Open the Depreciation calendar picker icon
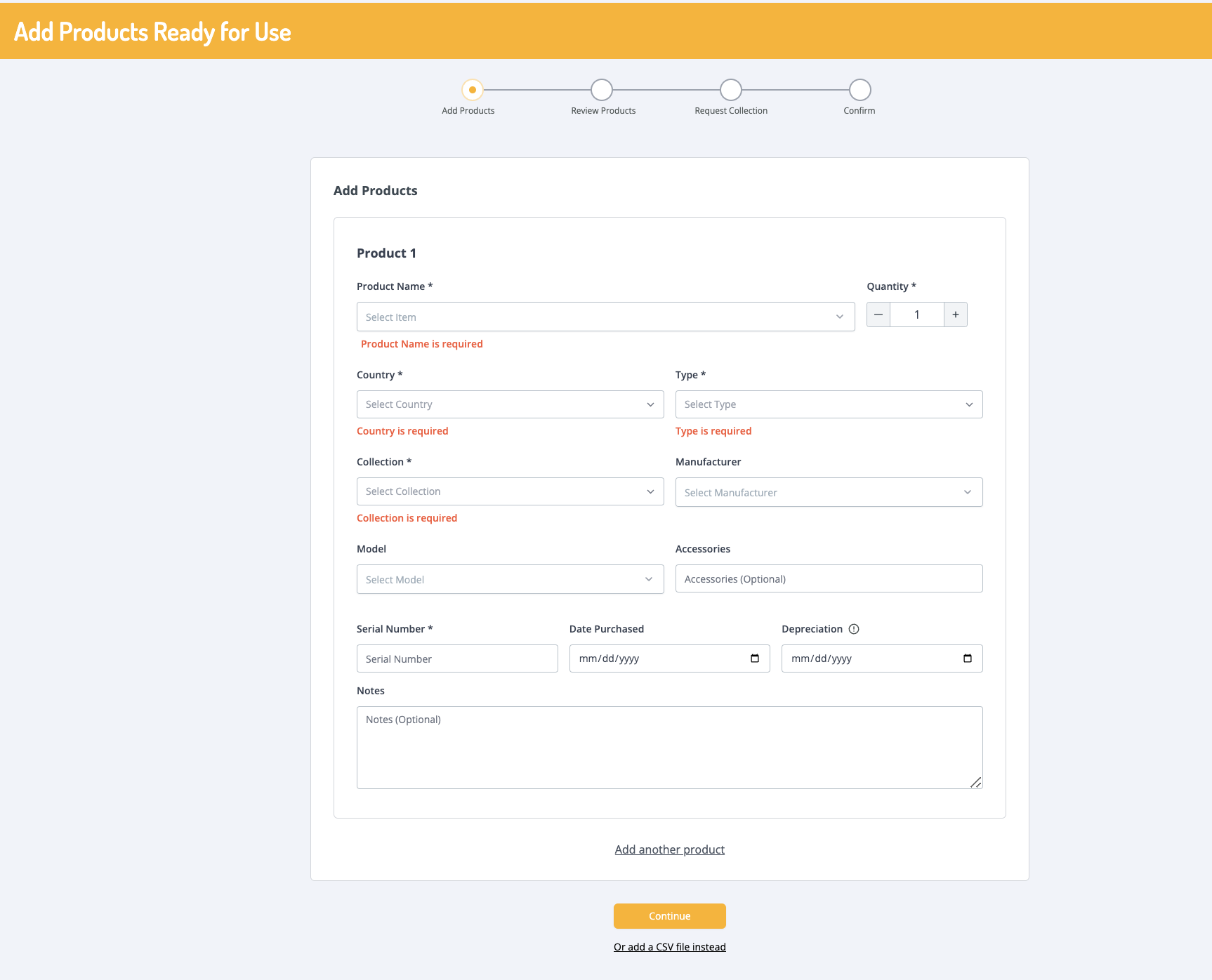 pyautogui.click(x=968, y=658)
